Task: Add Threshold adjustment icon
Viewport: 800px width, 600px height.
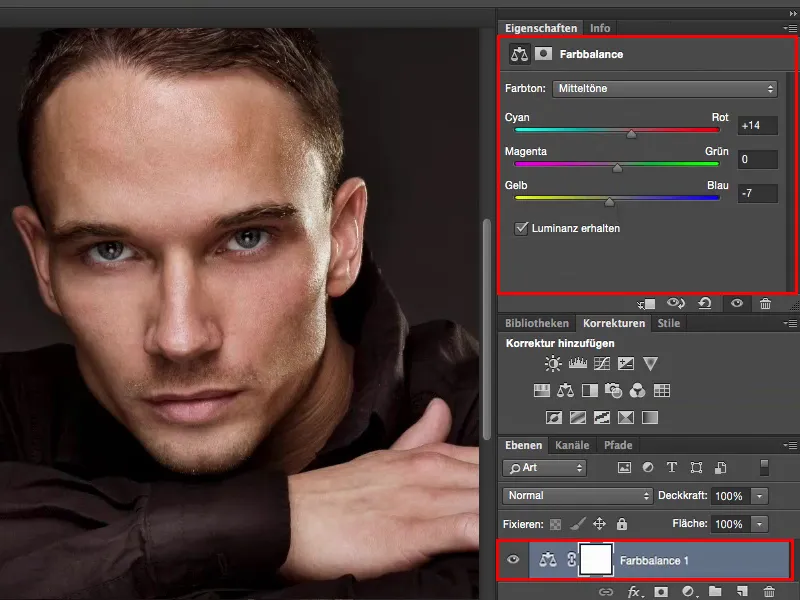Action: (x=602, y=418)
